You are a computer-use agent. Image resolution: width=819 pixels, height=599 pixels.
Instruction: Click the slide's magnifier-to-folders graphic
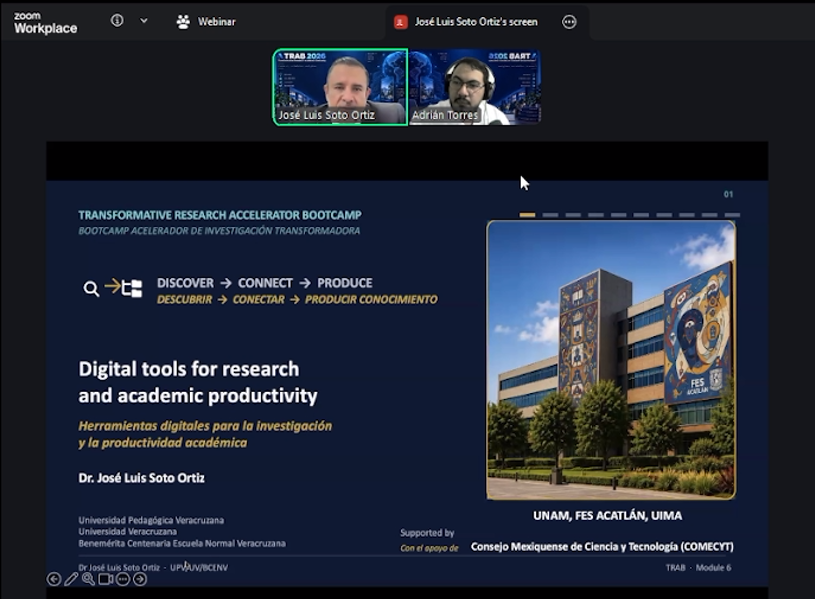tap(113, 288)
